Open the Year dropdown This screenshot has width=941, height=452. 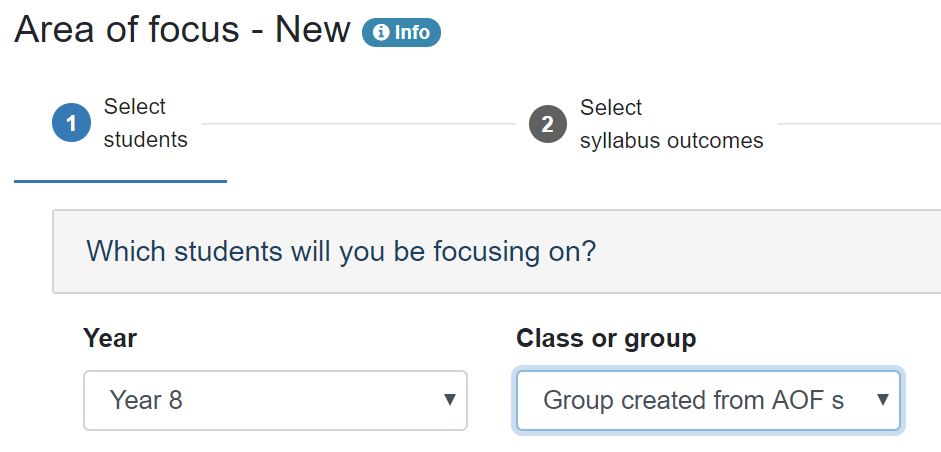275,400
